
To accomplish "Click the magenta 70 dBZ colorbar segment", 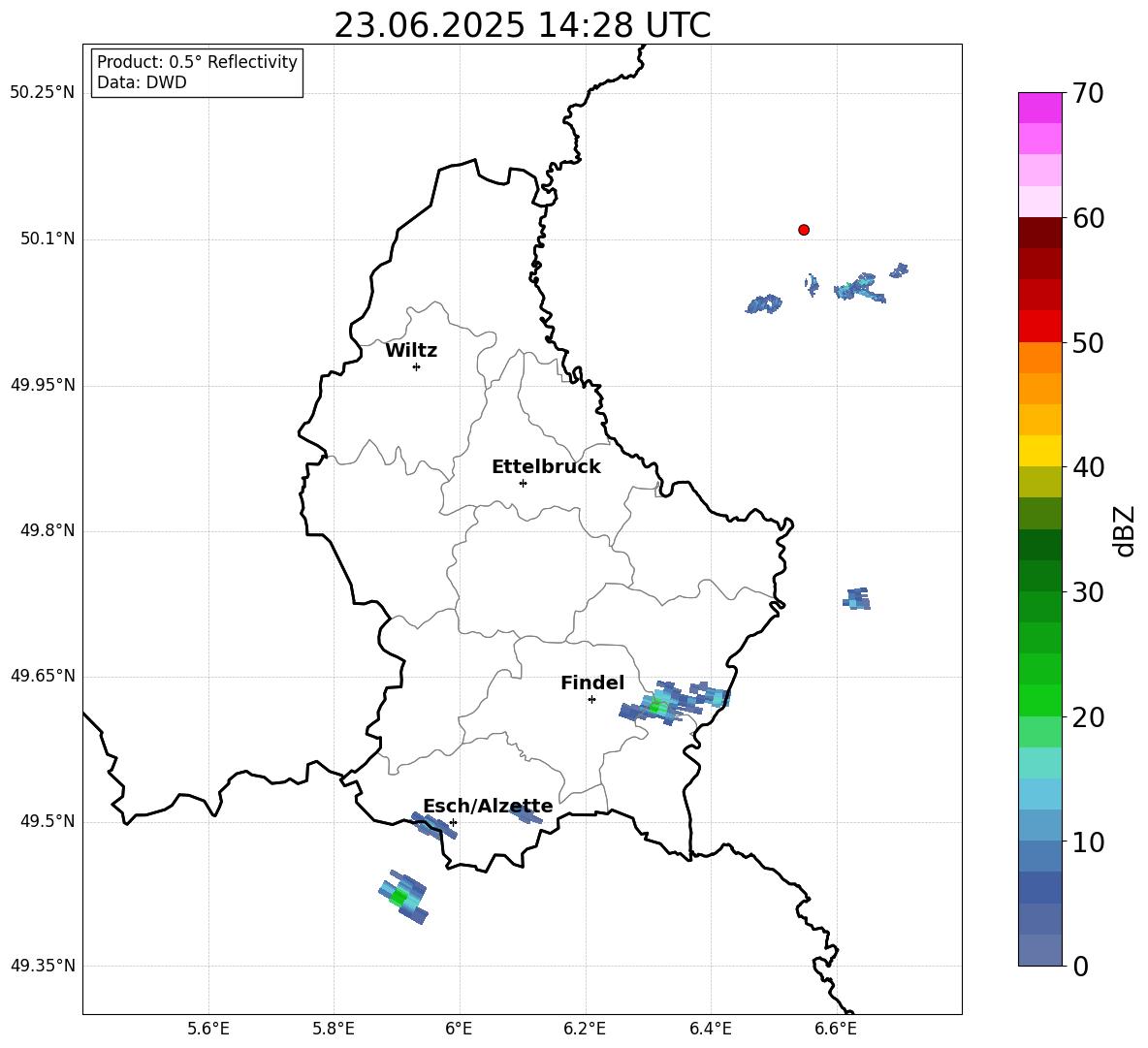I will click(x=1039, y=108).
